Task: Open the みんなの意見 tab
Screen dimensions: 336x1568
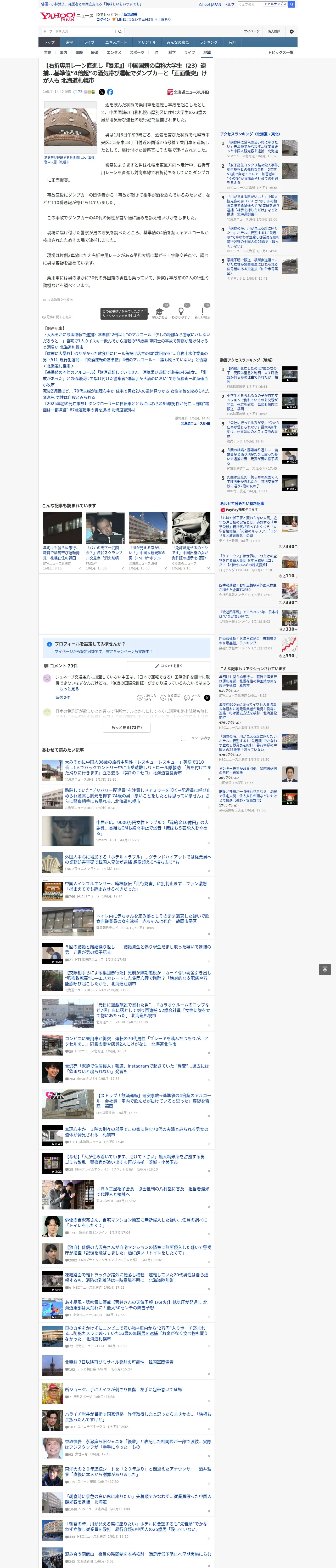Action: [178, 43]
